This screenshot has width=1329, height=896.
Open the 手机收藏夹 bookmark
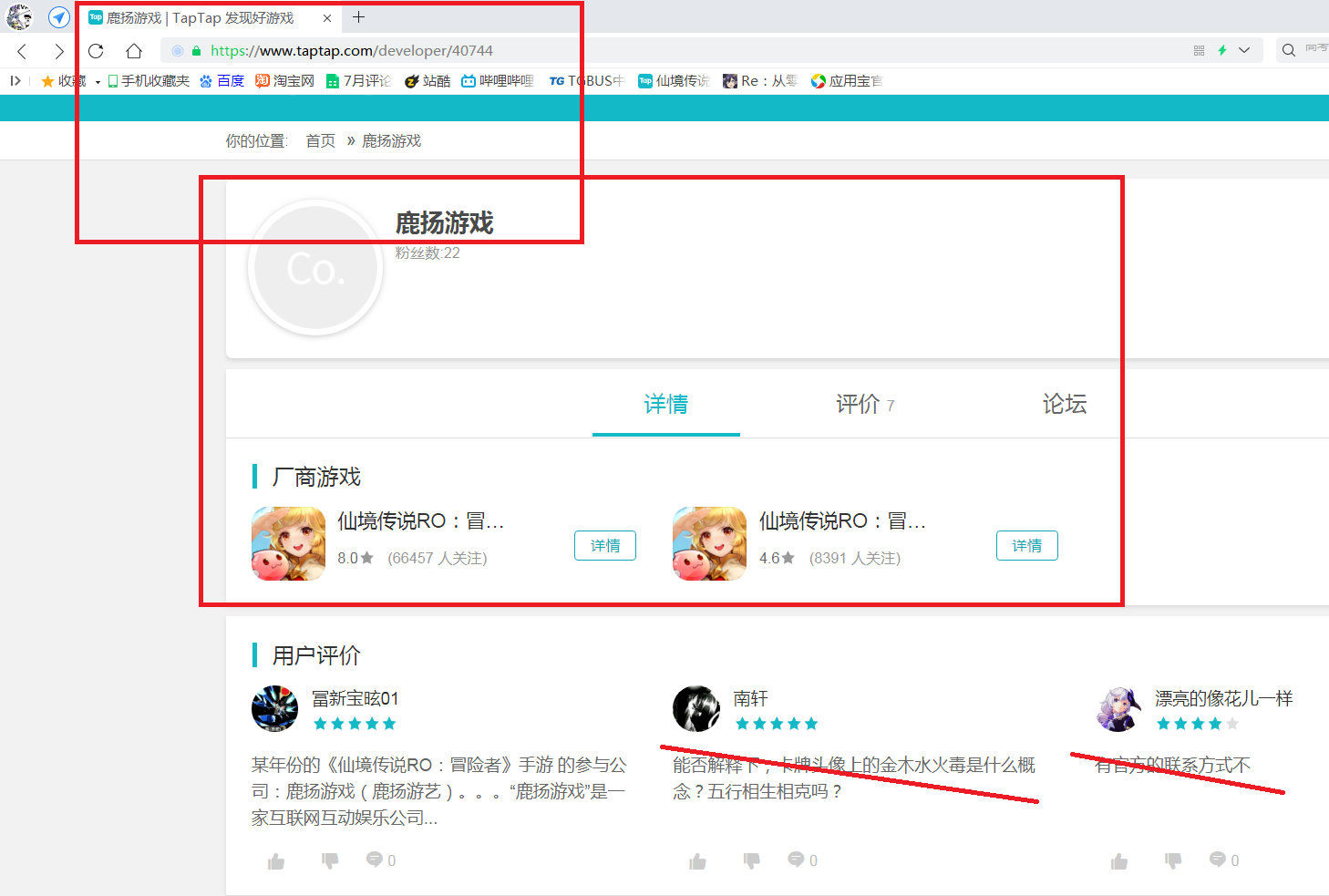click(x=149, y=81)
